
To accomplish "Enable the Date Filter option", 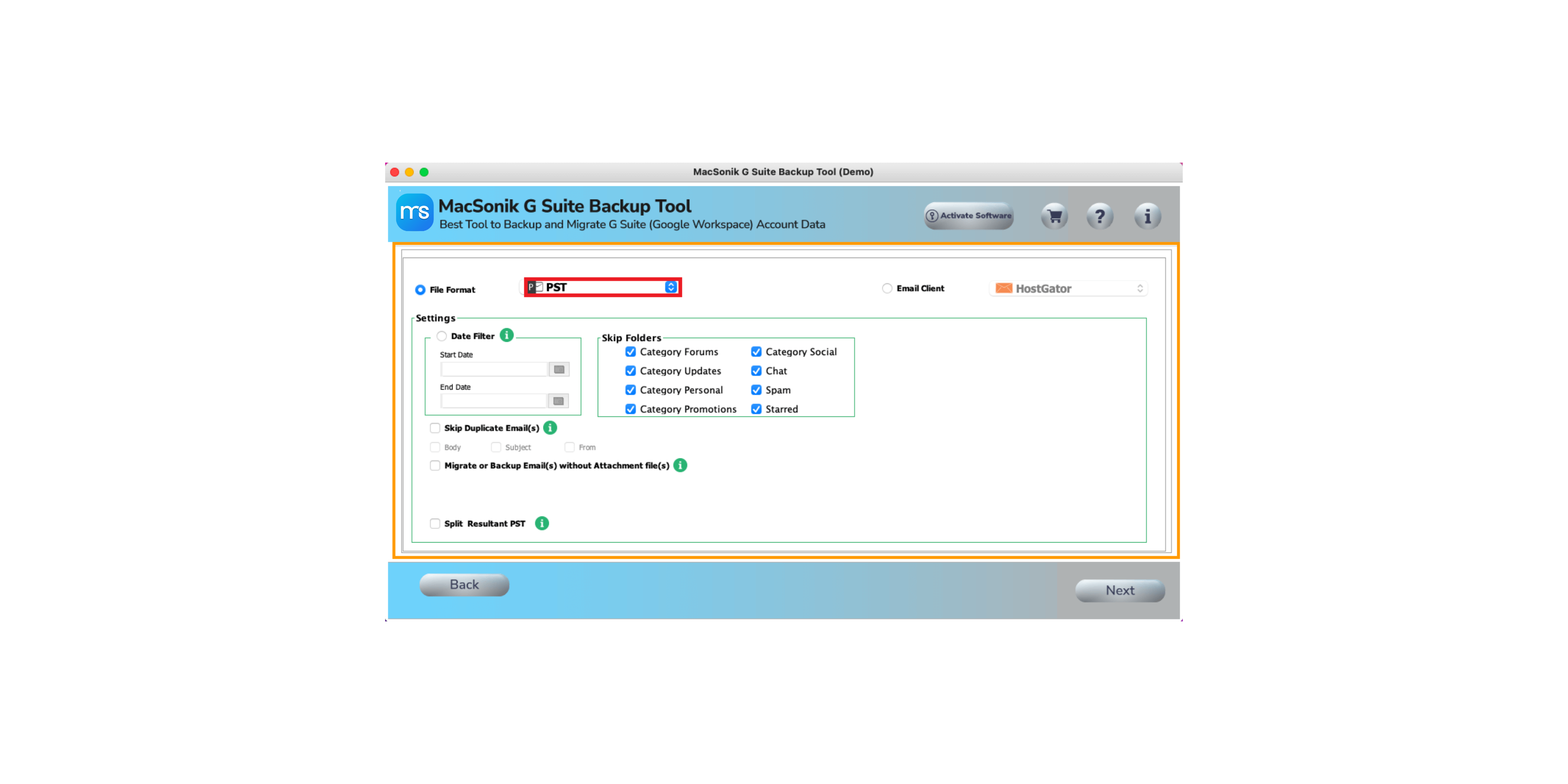I will pos(441,336).
